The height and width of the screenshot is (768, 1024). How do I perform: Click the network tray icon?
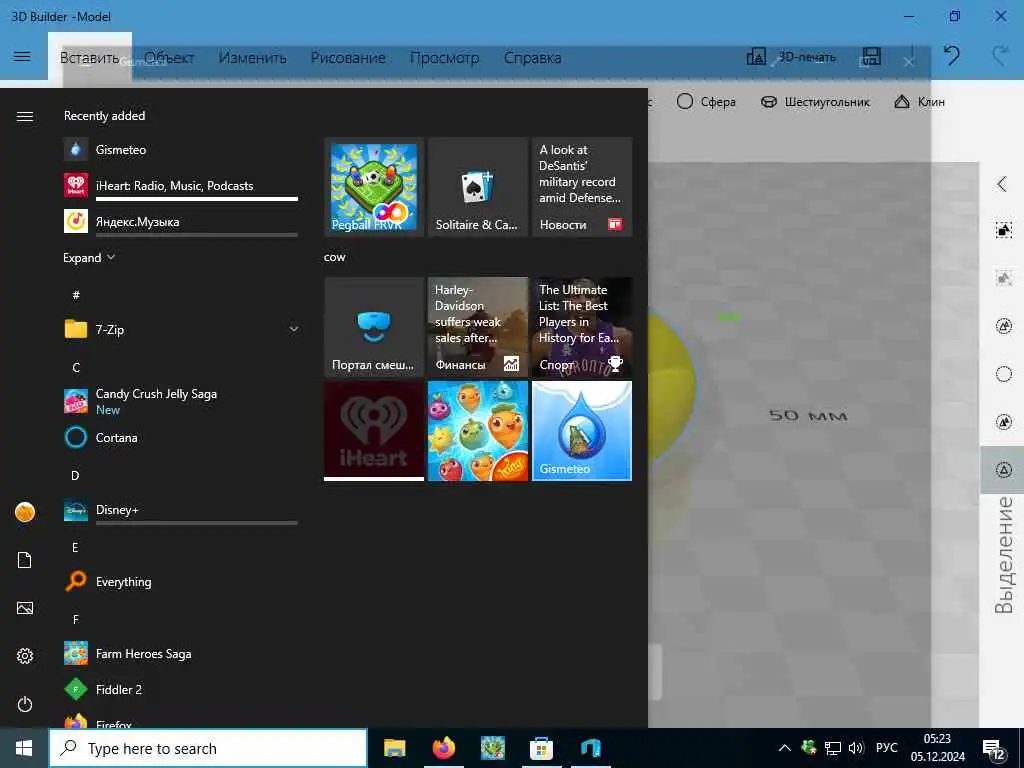coord(833,748)
